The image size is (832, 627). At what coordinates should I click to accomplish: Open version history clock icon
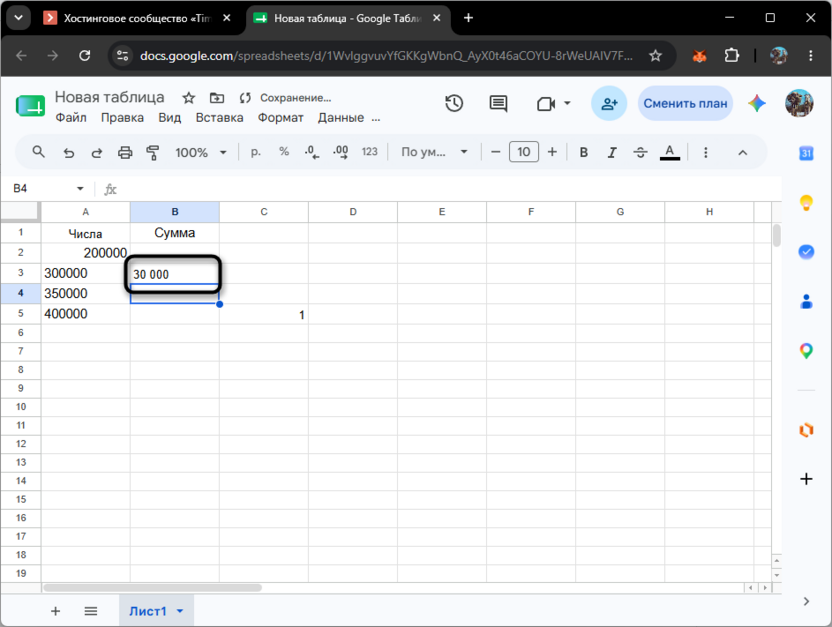tap(454, 103)
